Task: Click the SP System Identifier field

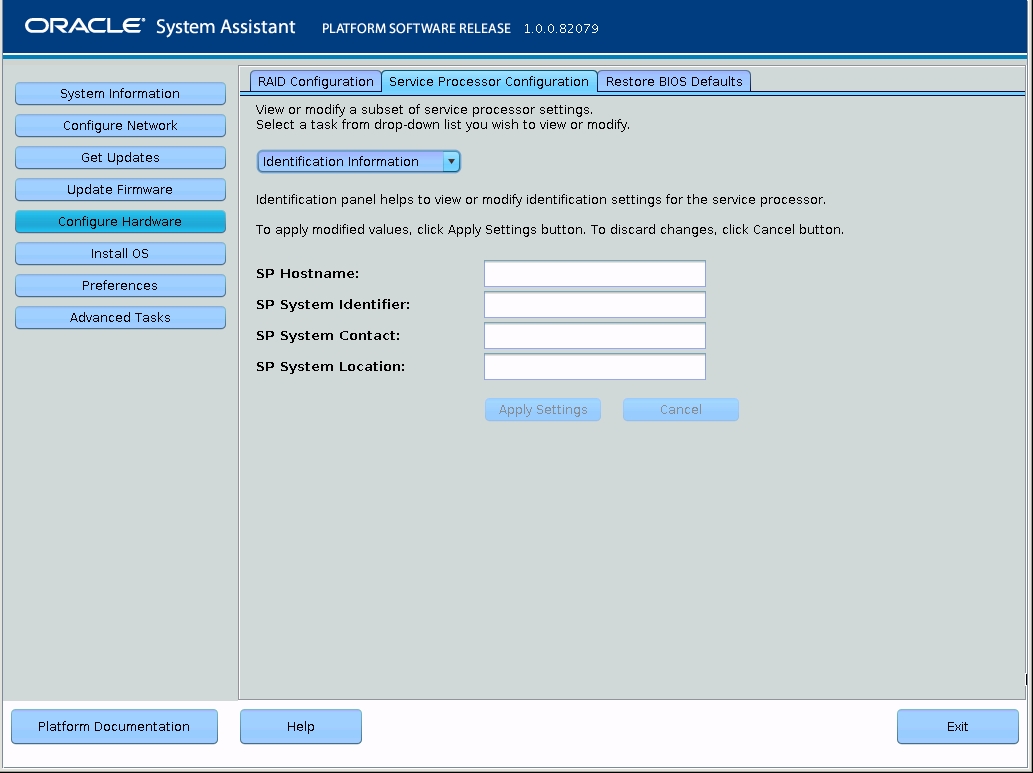Action: (x=595, y=304)
